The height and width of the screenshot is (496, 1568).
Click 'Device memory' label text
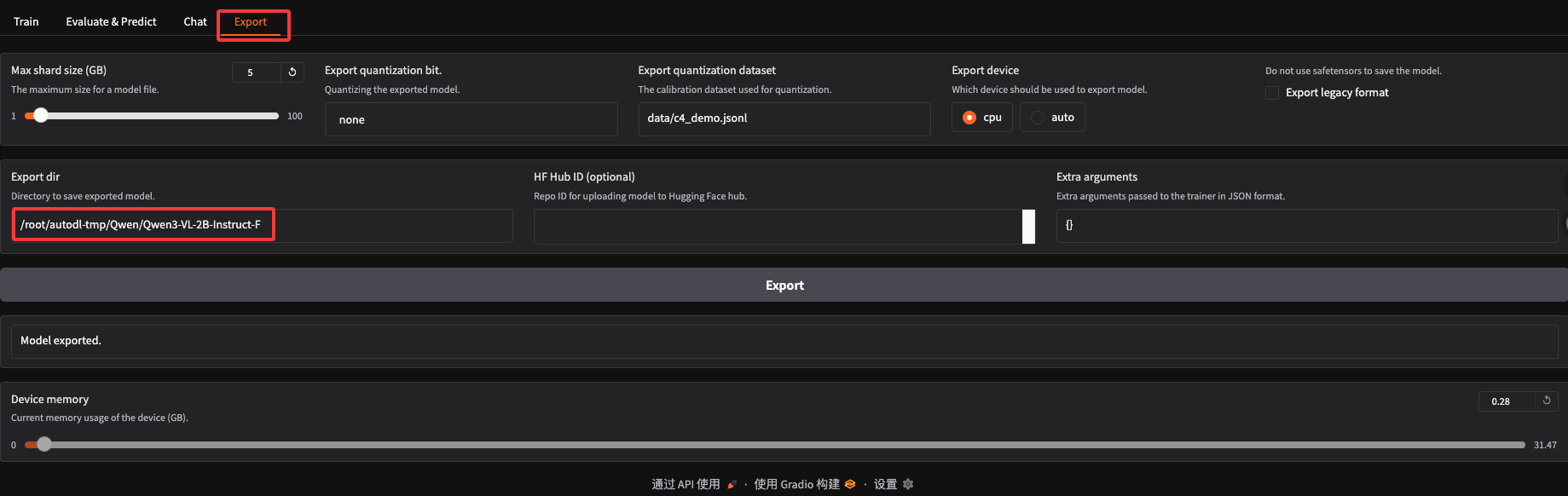point(49,400)
